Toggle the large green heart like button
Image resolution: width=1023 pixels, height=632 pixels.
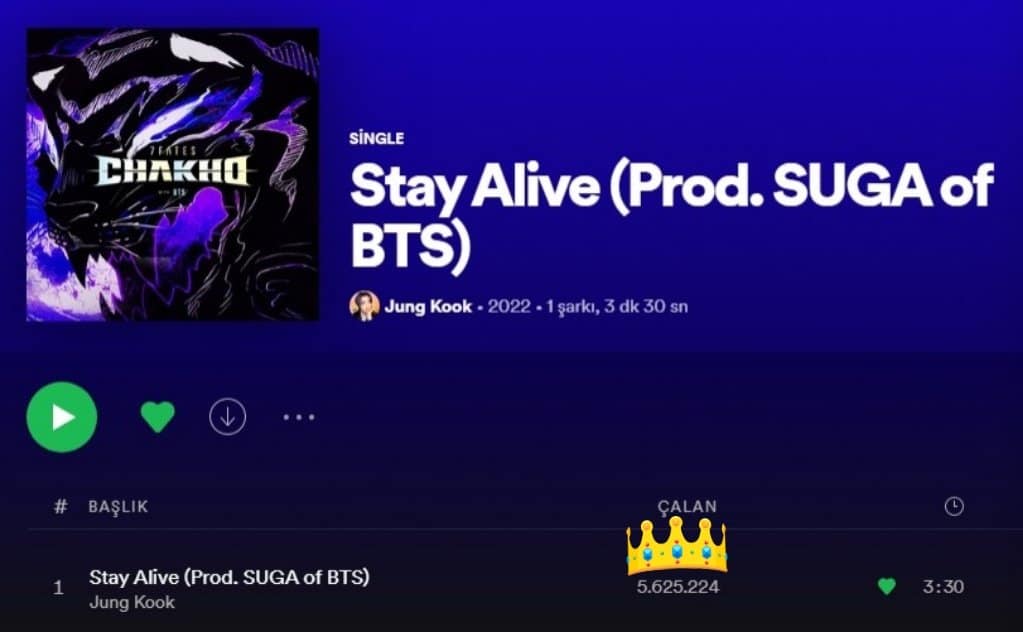pos(158,417)
